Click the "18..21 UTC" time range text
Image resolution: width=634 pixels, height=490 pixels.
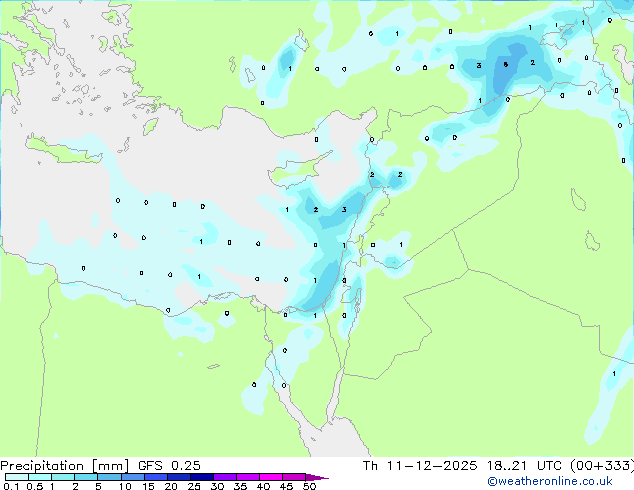click(x=524, y=466)
